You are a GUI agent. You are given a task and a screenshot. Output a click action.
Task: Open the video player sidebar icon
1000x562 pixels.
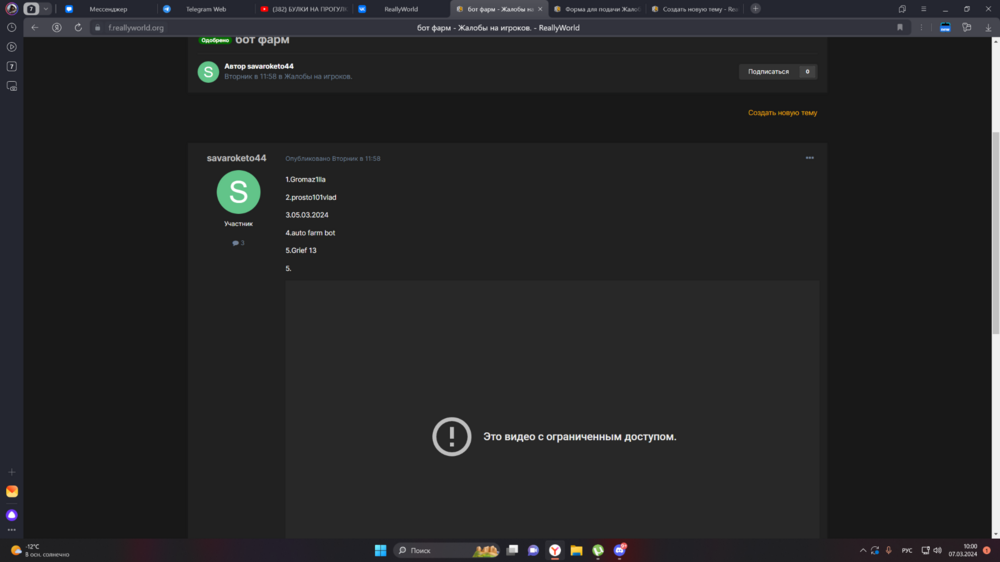(11, 47)
